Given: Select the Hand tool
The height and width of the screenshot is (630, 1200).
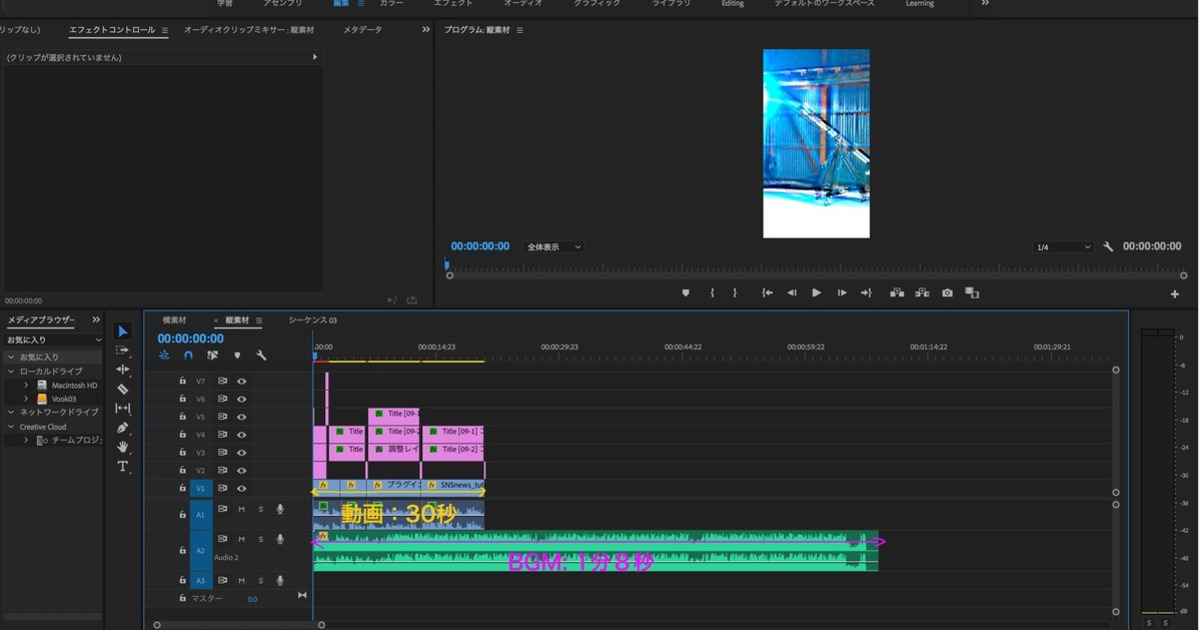Looking at the screenshot, I should (123, 447).
